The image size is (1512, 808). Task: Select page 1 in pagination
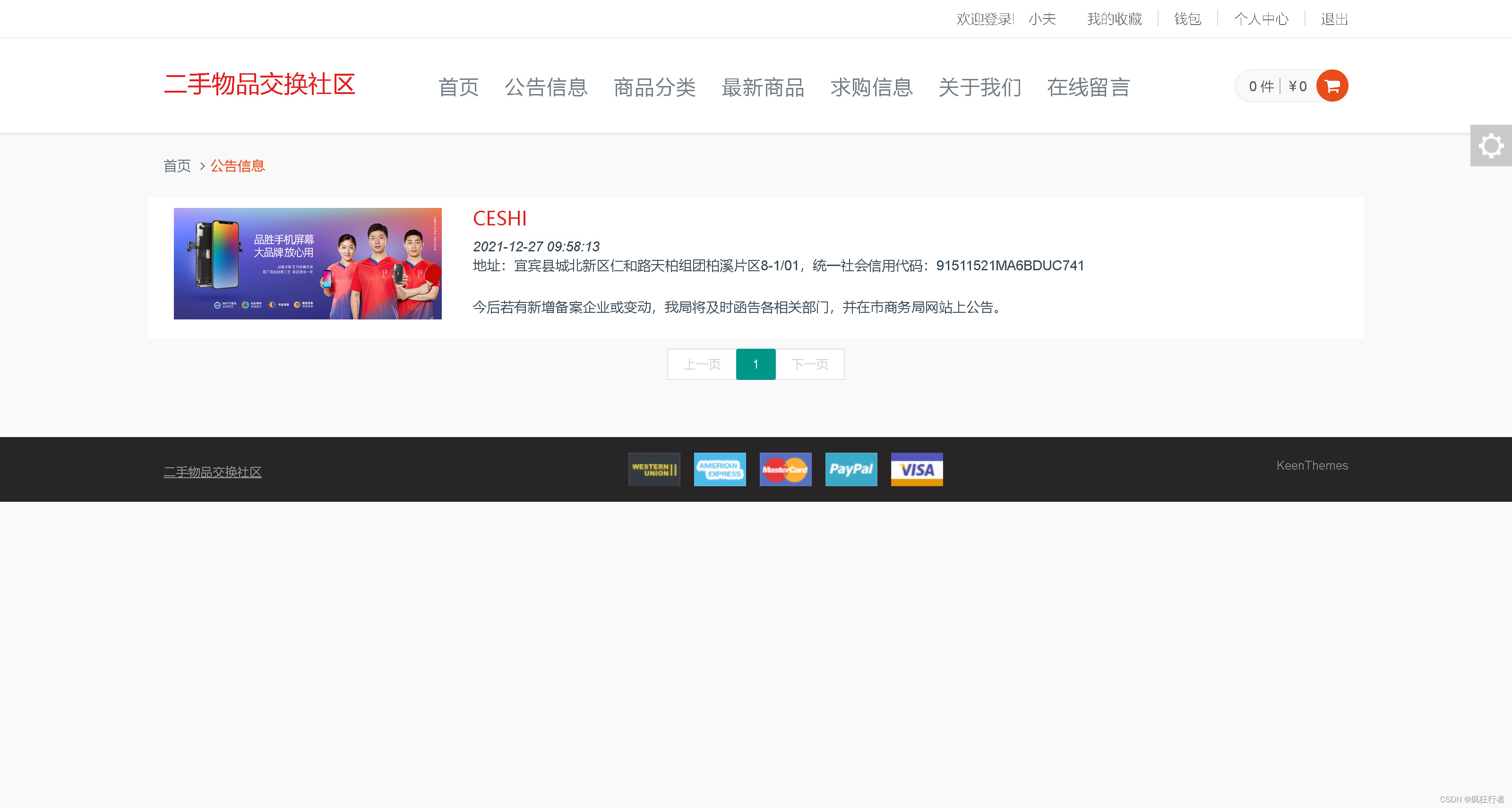(756, 364)
